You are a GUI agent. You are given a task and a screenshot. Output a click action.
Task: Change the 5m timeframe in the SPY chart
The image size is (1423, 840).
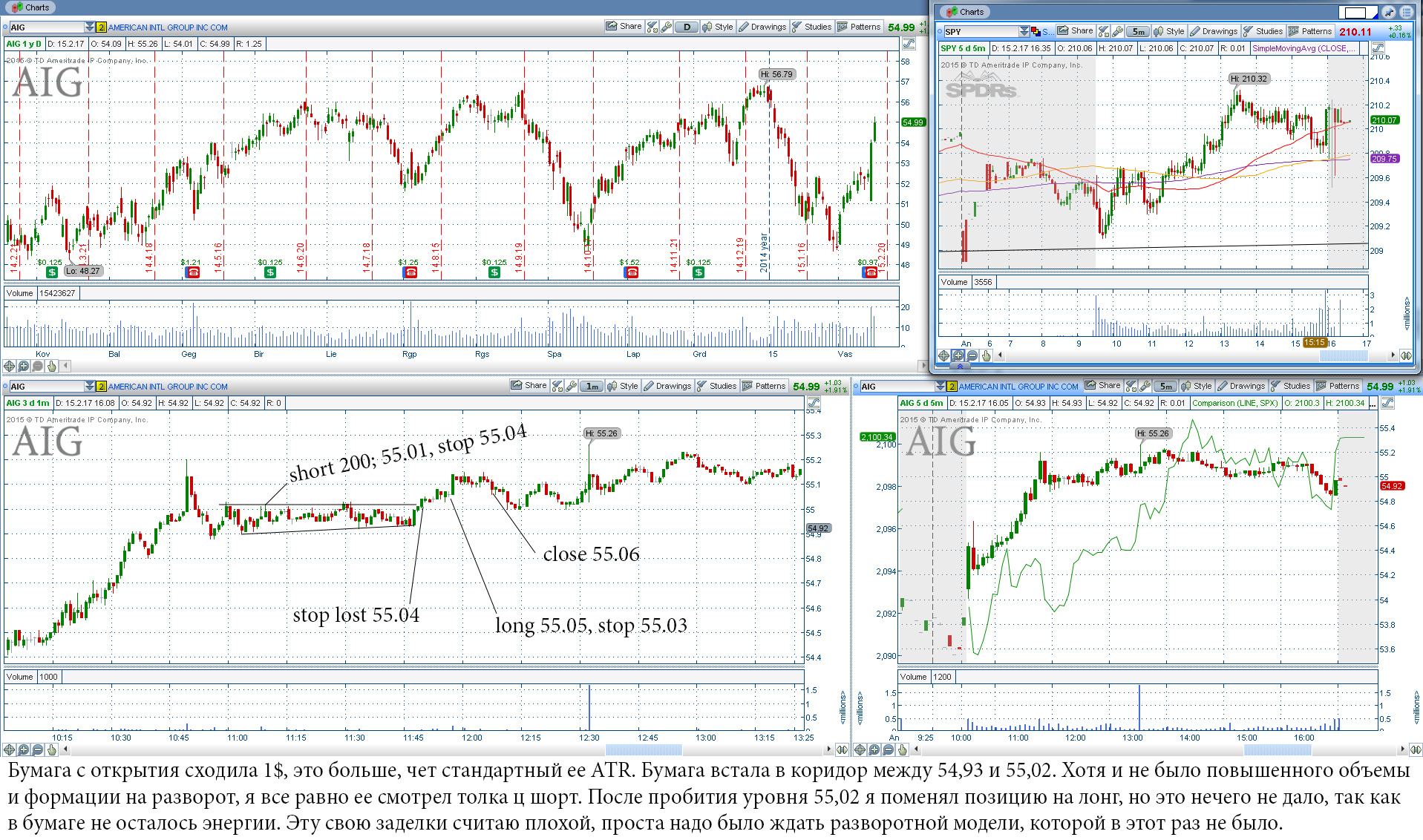pyautogui.click(x=1138, y=31)
